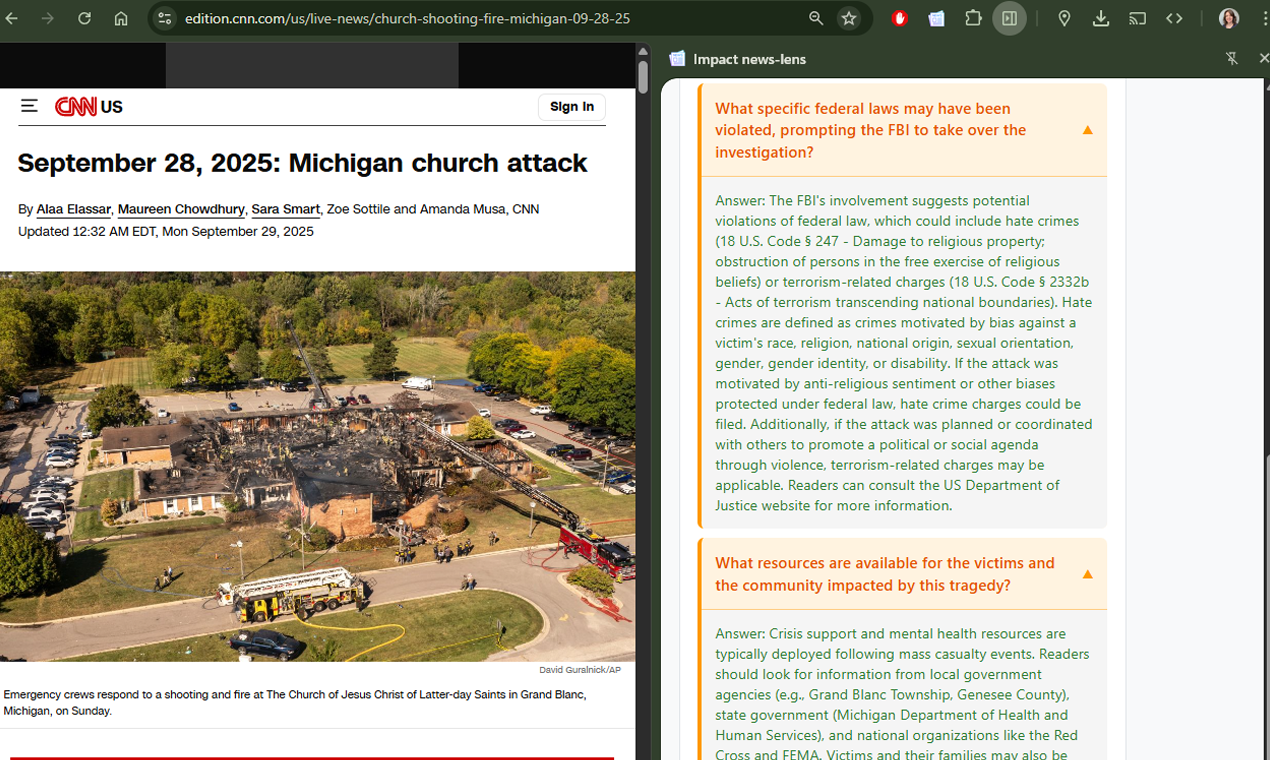Open the CNN hamburger menu

pos(29,106)
